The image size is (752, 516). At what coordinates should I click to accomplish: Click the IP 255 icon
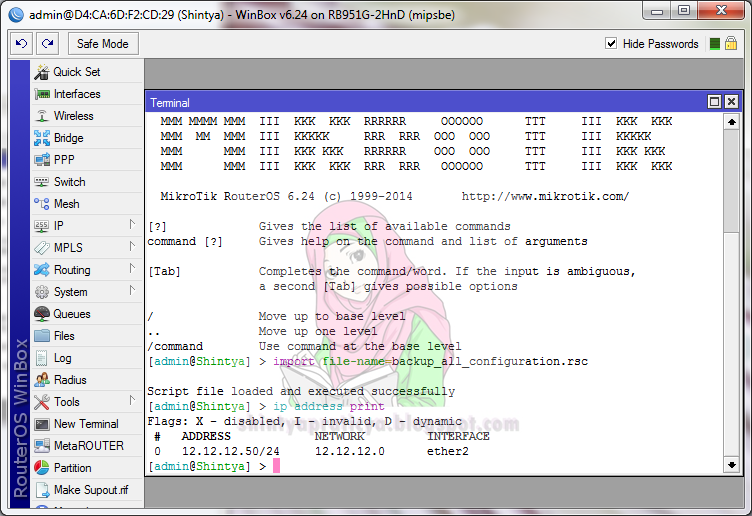42,226
